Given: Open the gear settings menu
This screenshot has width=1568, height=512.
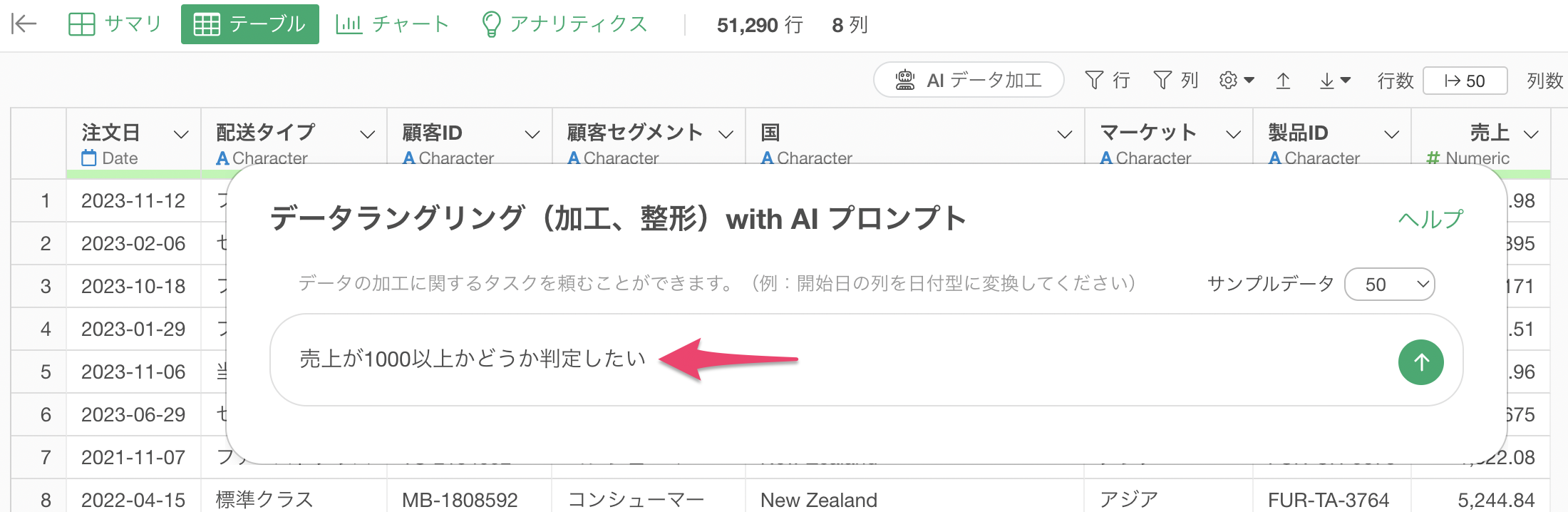Looking at the screenshot, I should 1236,81.
